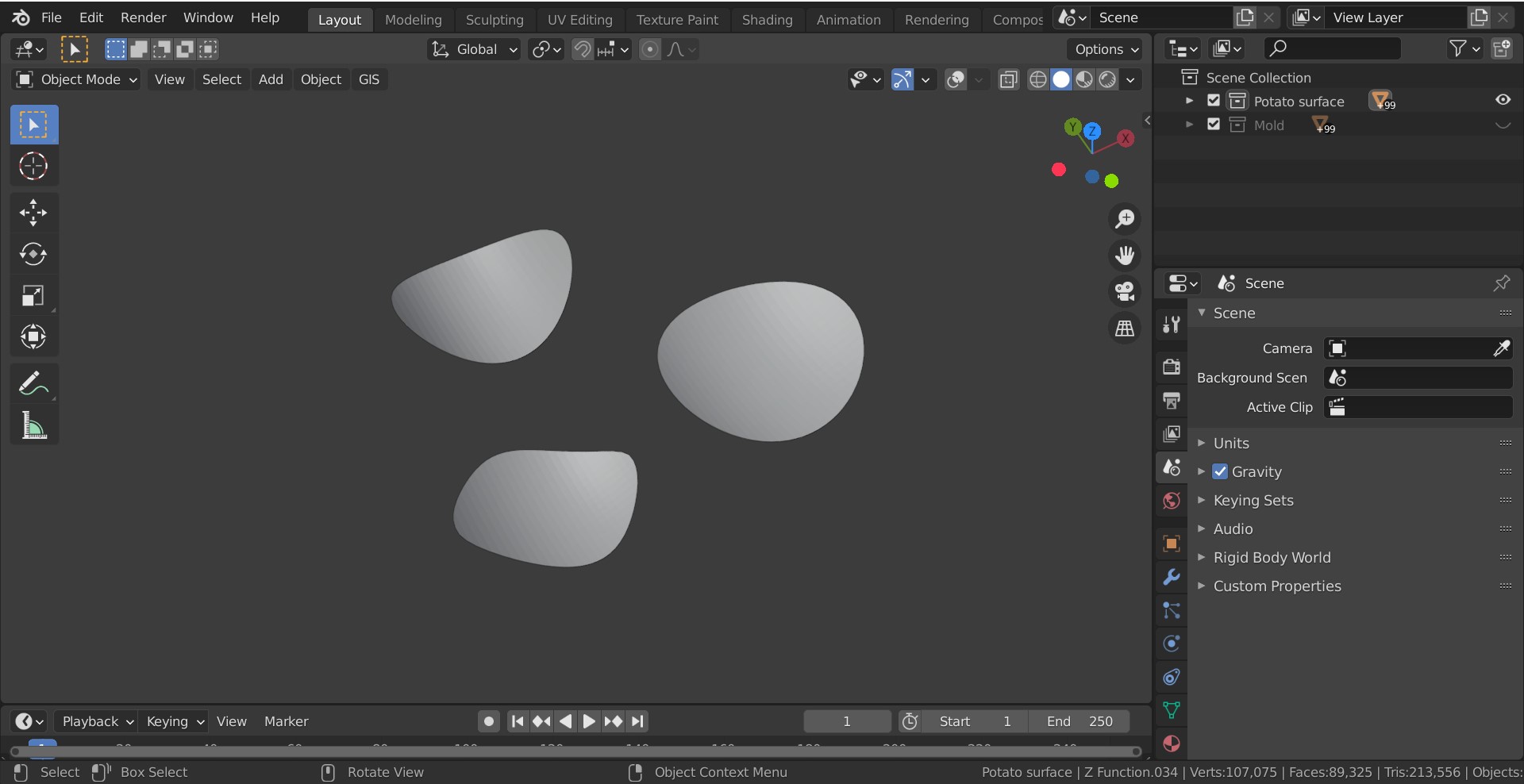Expand the Units section

(x=1203, y=443)
